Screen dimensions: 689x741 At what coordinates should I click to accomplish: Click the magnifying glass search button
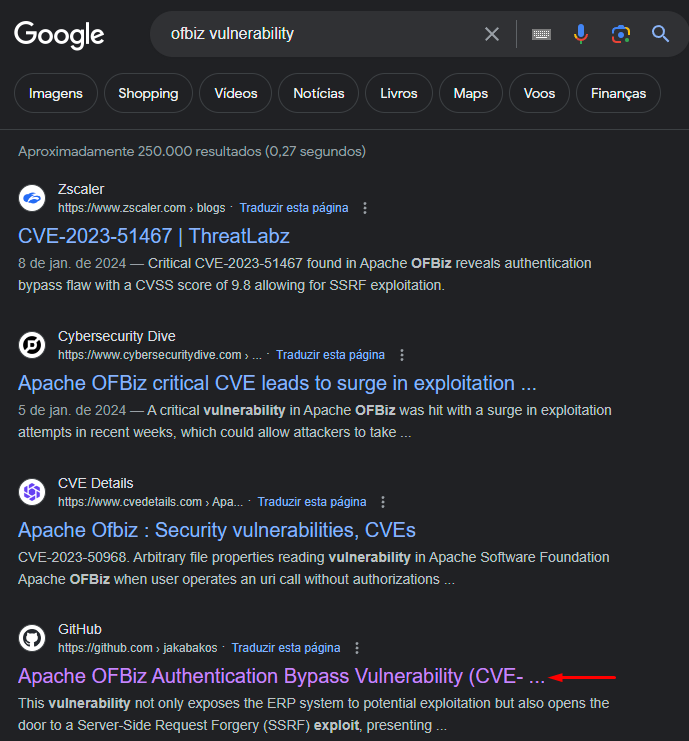point(660,34)
